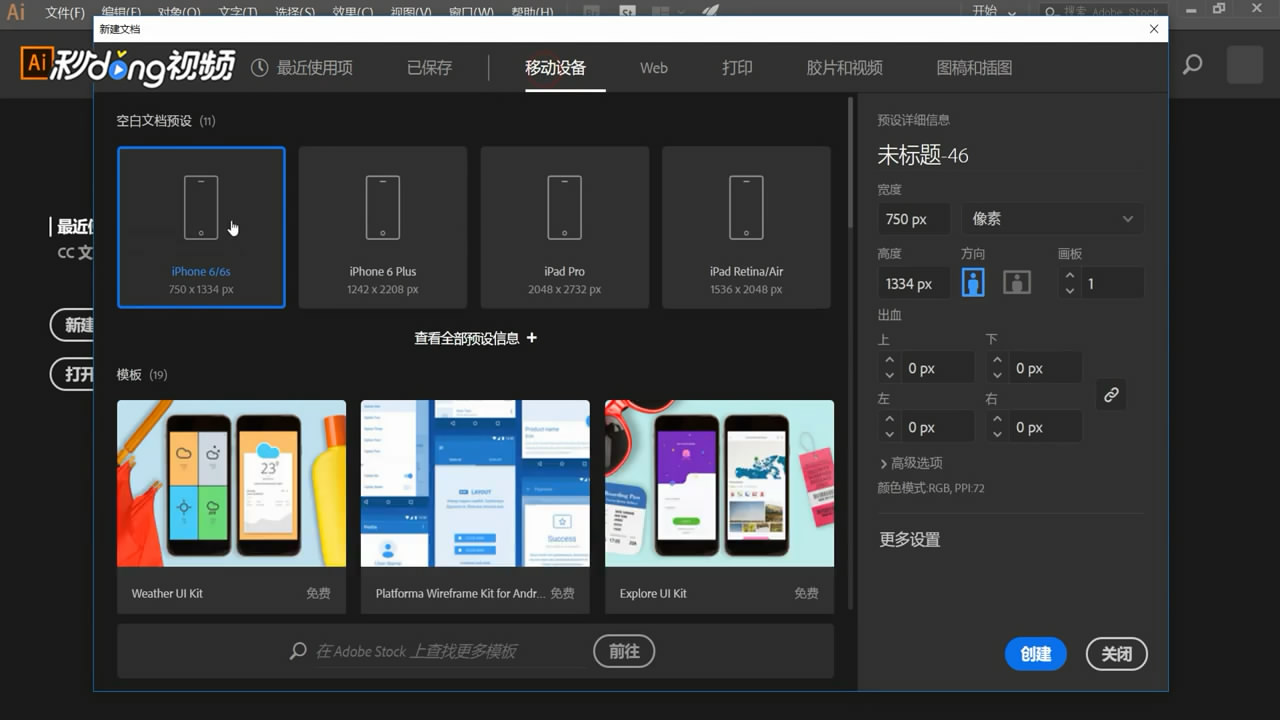Switch to the 移动设备 tab

555,68
